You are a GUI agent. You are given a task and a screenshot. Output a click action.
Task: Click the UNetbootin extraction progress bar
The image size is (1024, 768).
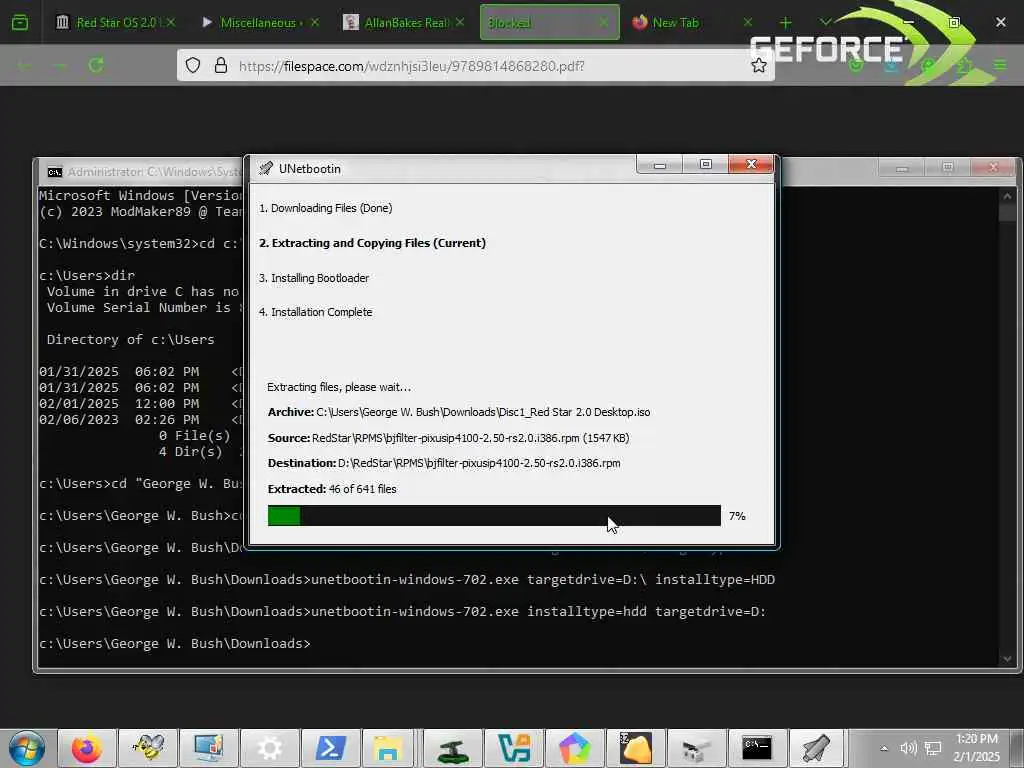click(x=494, y=515)
